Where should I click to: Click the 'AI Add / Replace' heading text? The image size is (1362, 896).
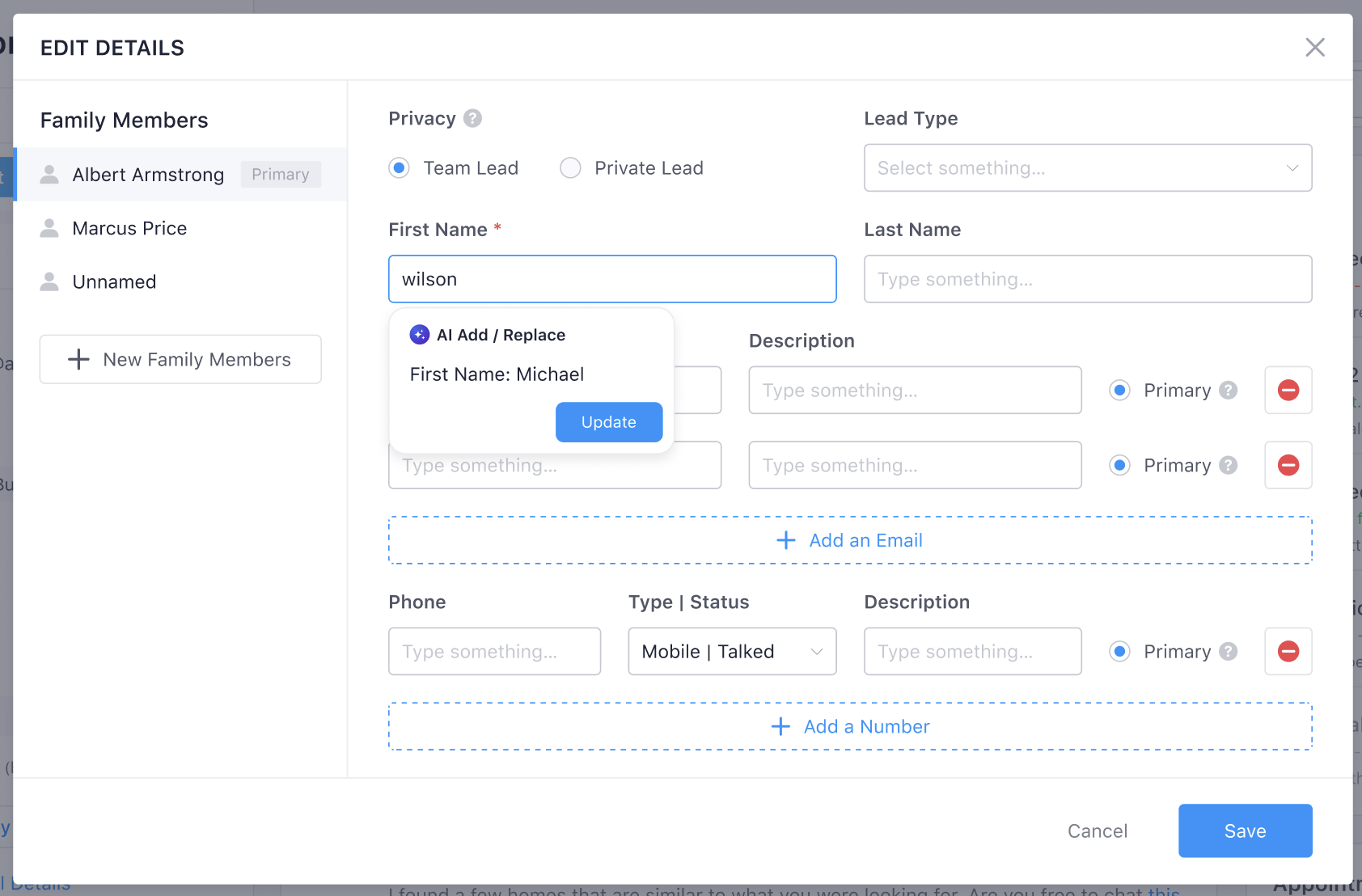501,335
